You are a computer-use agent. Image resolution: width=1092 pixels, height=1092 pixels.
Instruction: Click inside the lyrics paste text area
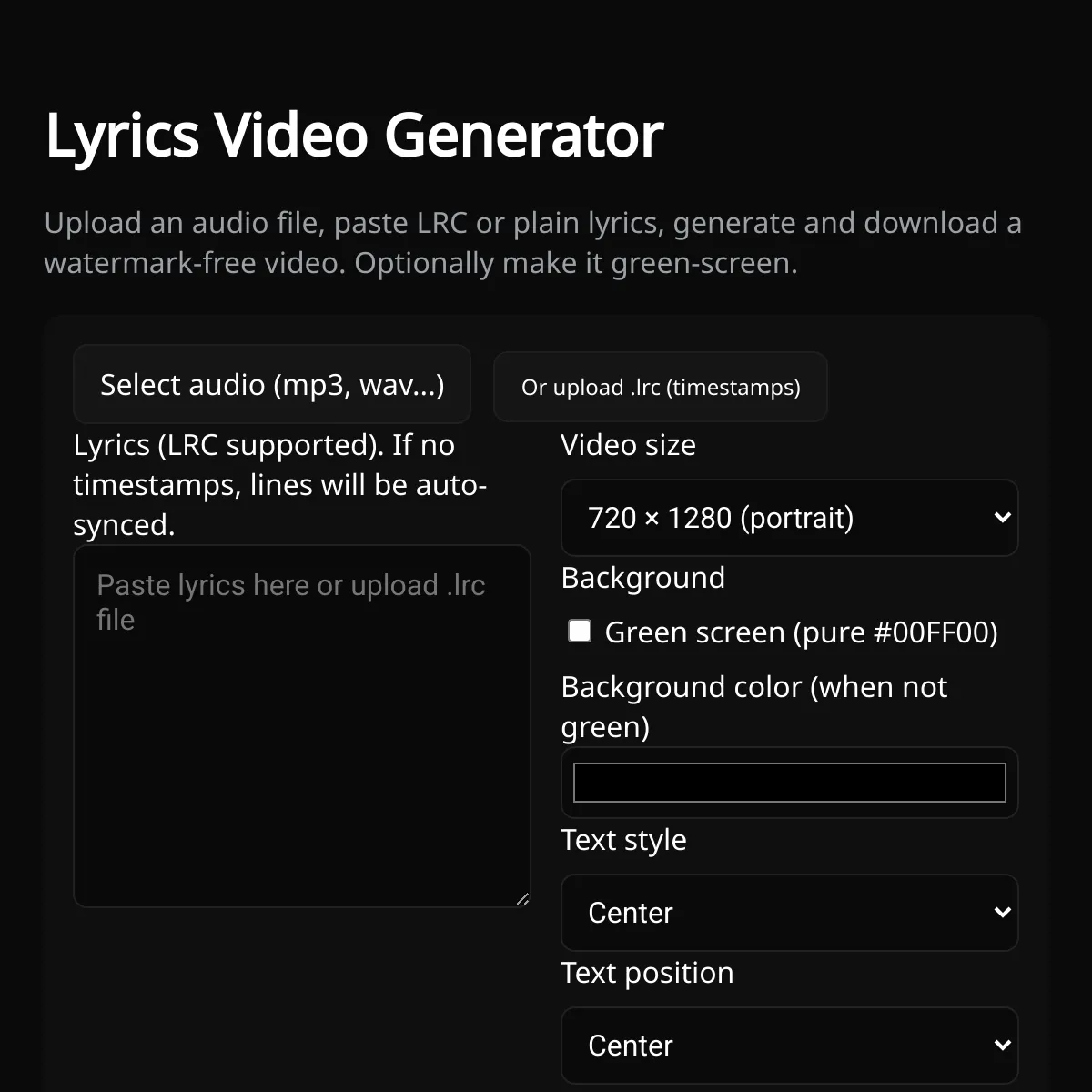pos(302,726)
